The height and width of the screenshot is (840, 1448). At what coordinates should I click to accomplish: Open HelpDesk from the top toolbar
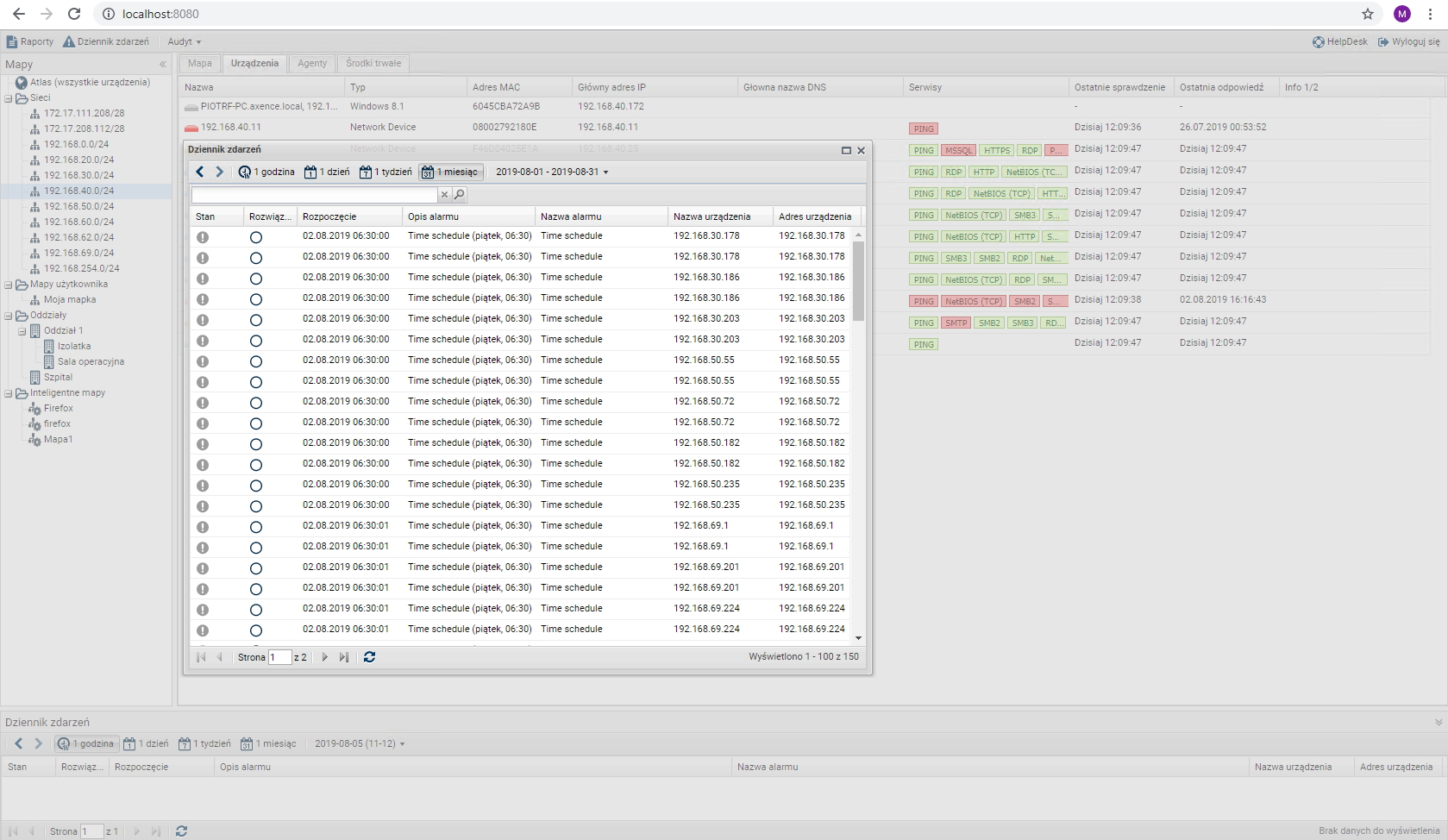(1339, 41)
